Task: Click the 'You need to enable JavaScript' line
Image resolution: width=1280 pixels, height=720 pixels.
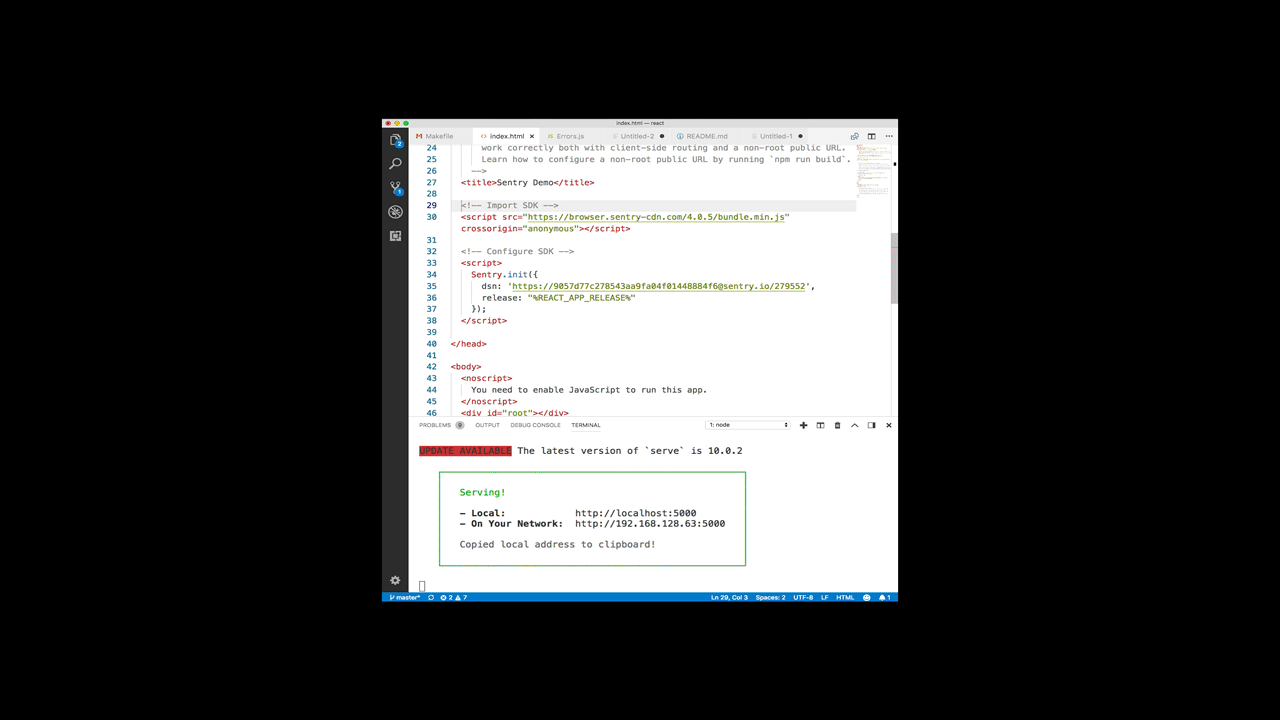Action: coord(589,390)
